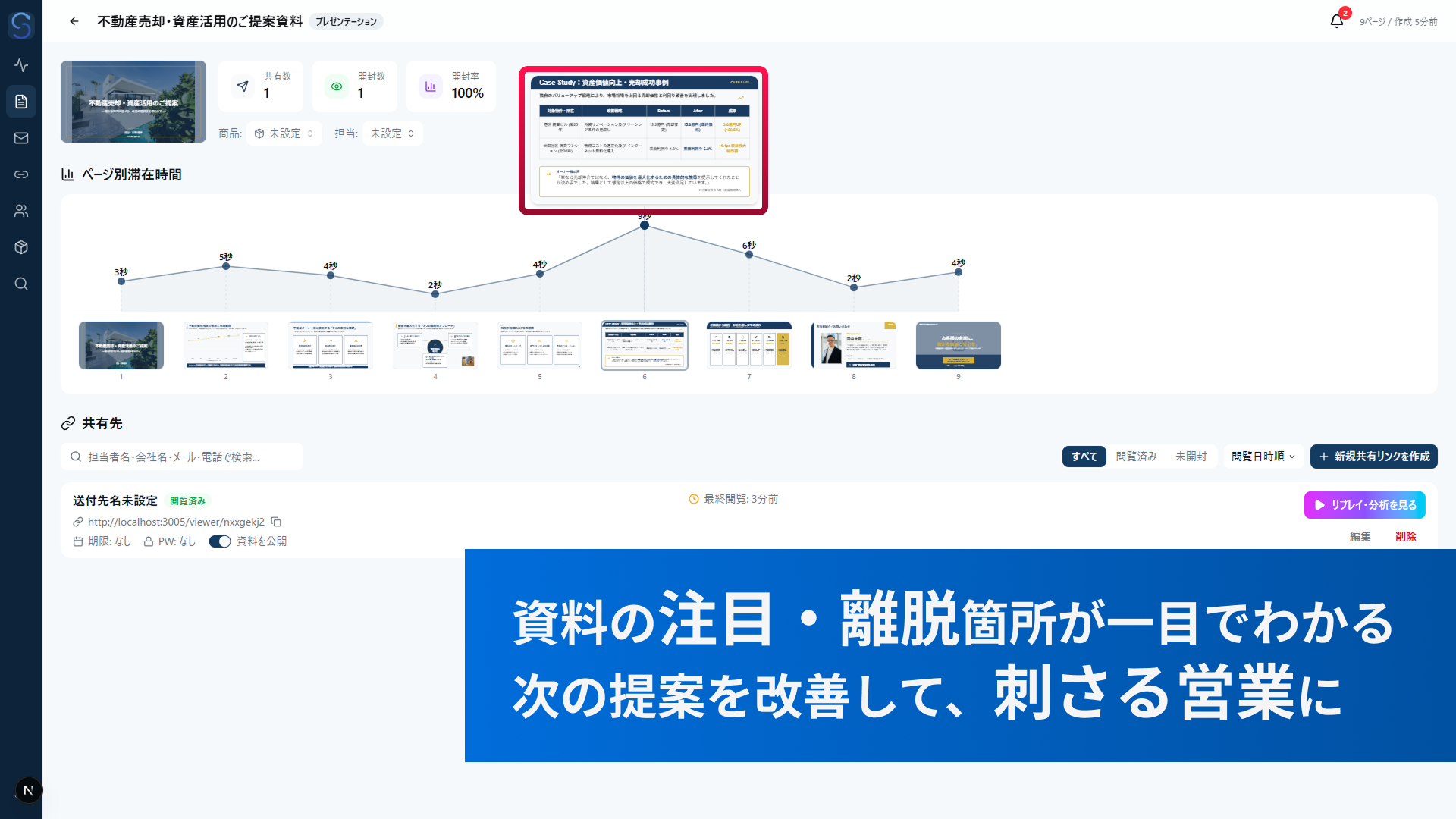
Task: Click the search magnifier icon in sidebar
Action: pyautogui.click(x=21, y=284)
